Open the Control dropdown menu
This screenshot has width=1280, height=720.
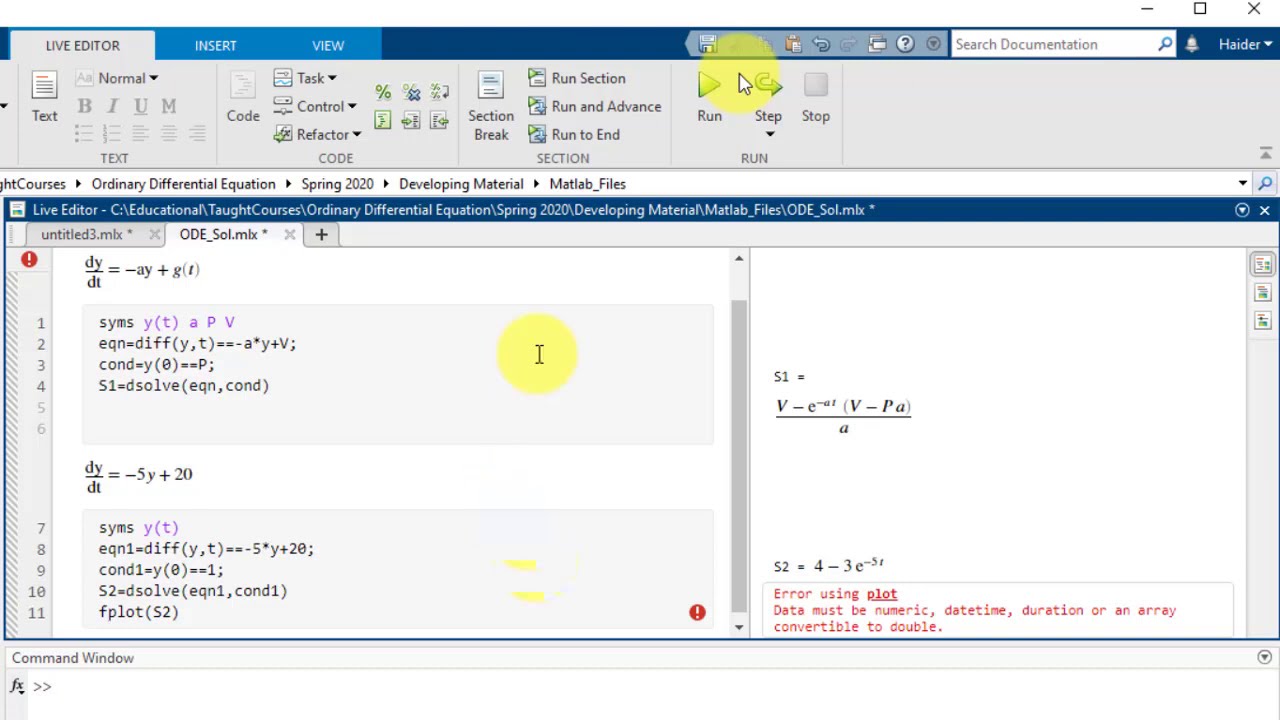coord(315,106)
